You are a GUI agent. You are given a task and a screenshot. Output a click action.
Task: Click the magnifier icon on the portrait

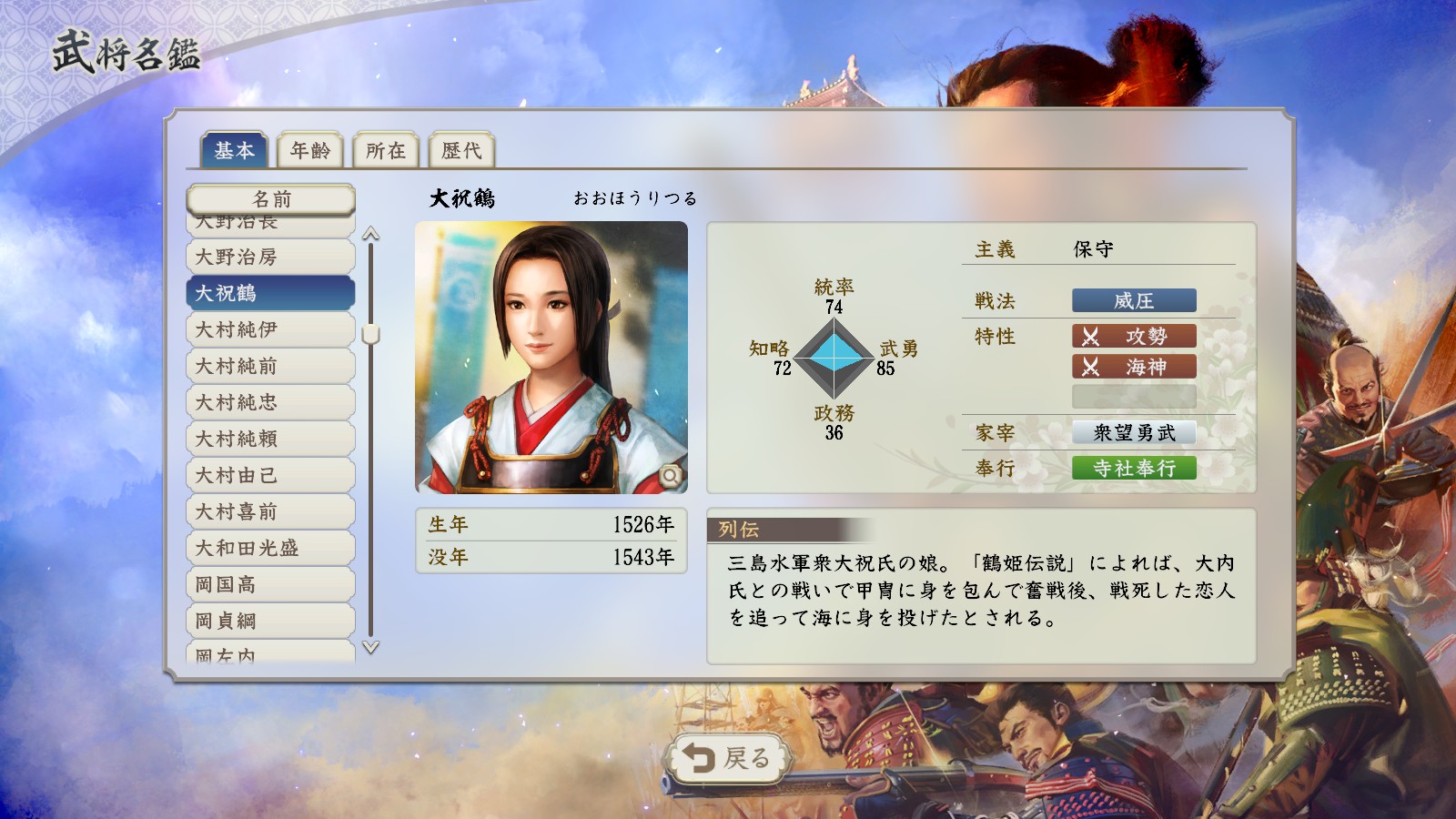[x=671, y=475]
